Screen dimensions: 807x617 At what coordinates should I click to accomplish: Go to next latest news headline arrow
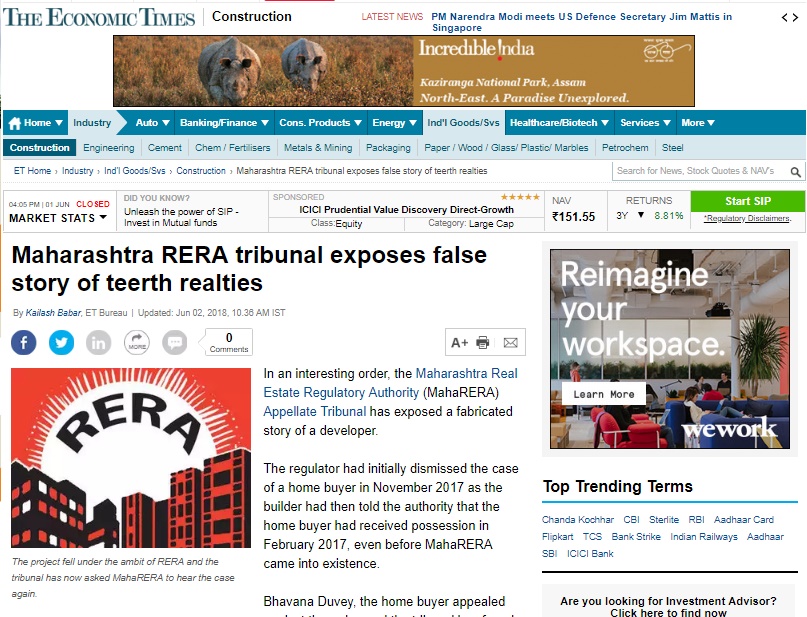796,17
